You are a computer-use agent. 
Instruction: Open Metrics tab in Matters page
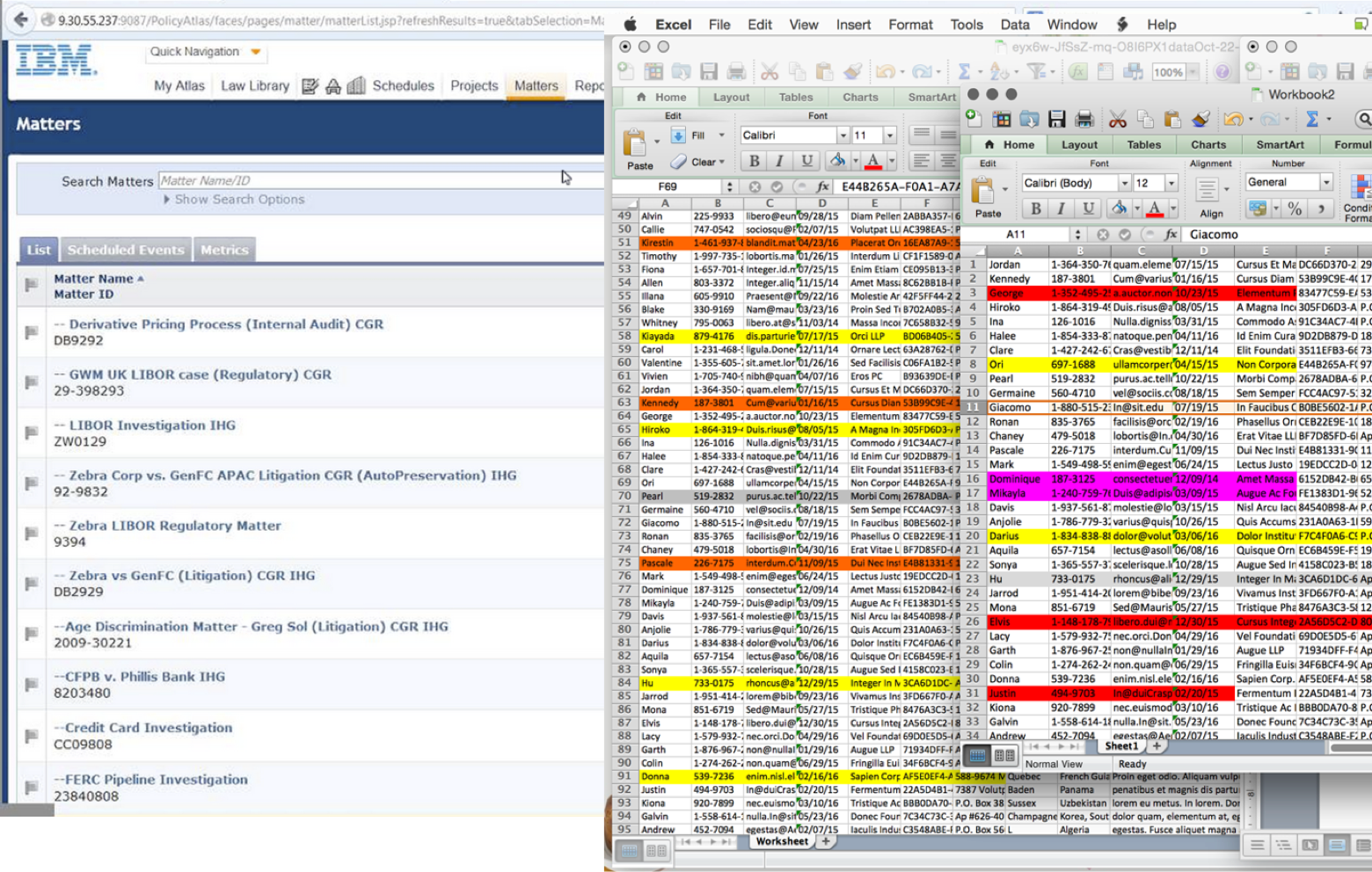[x=224, y=250]
